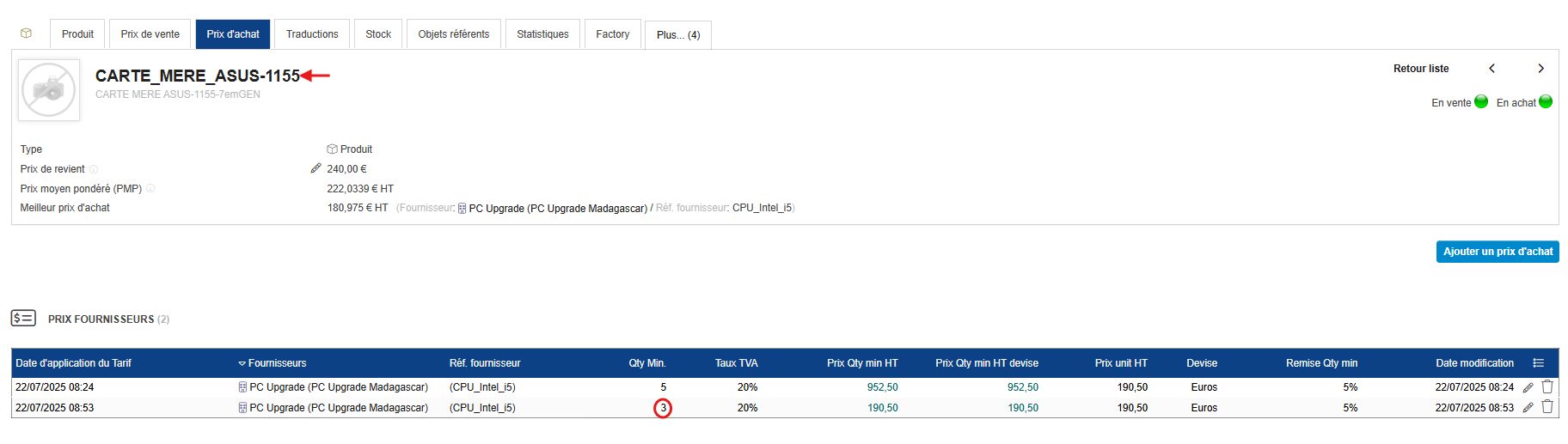Click the 952,50 value in Prix Qty min HT devise
Image resolution: width=1568 pixels, height=444 pixels.
(x=1023, y=387)
